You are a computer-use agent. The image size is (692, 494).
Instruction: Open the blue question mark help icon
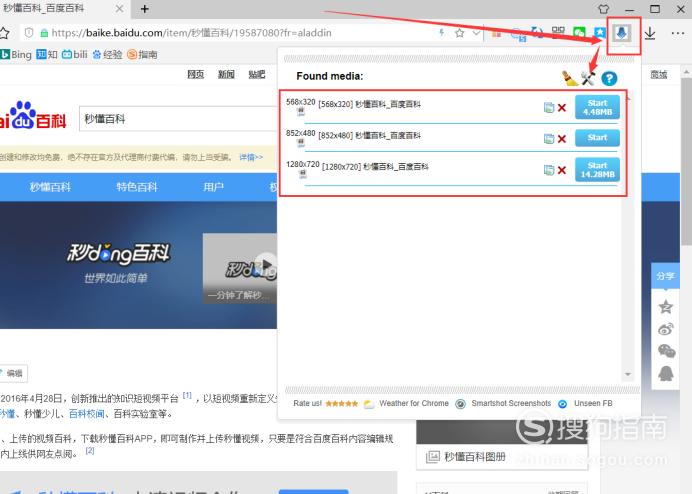click(x=609, y=79)
